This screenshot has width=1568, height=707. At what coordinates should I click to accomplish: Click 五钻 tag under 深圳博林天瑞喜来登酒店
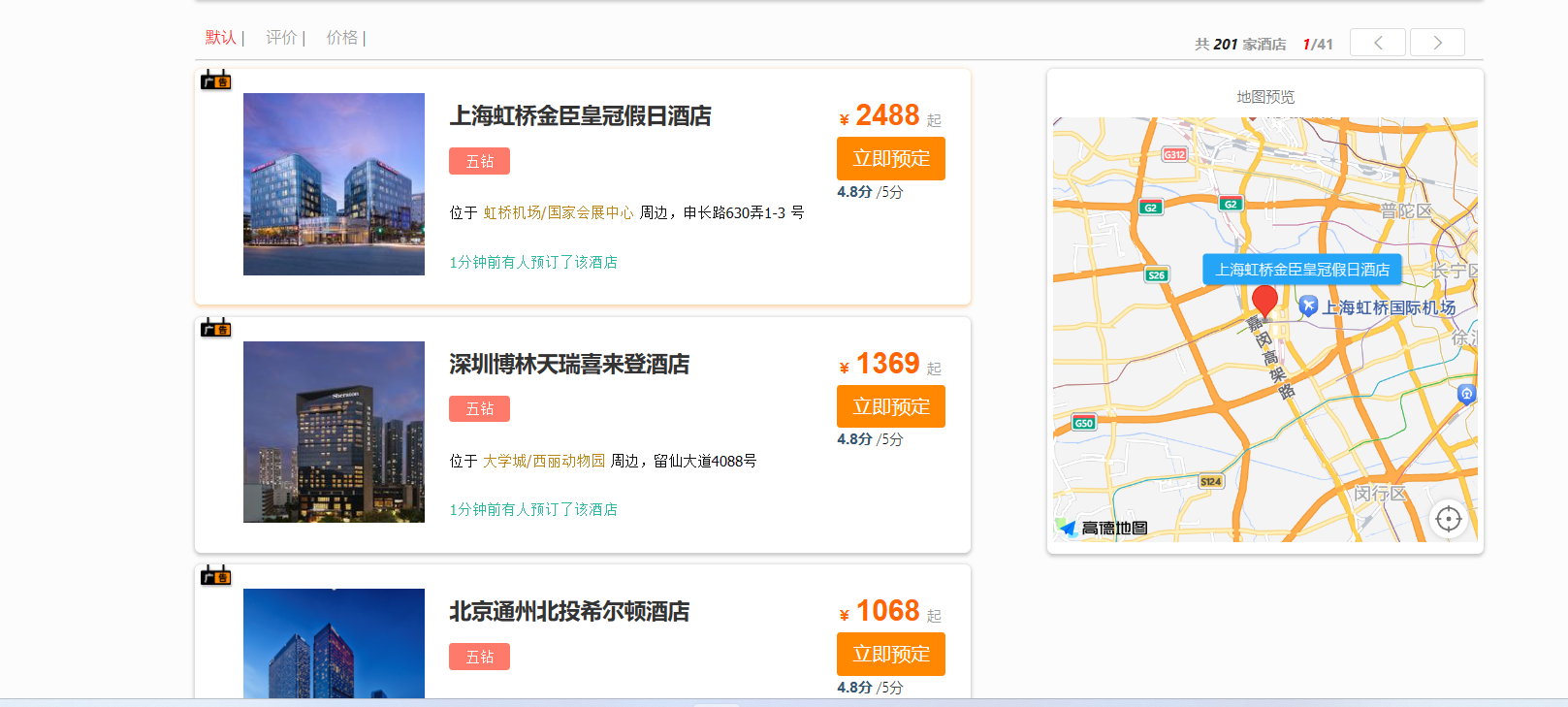(479, 408)
